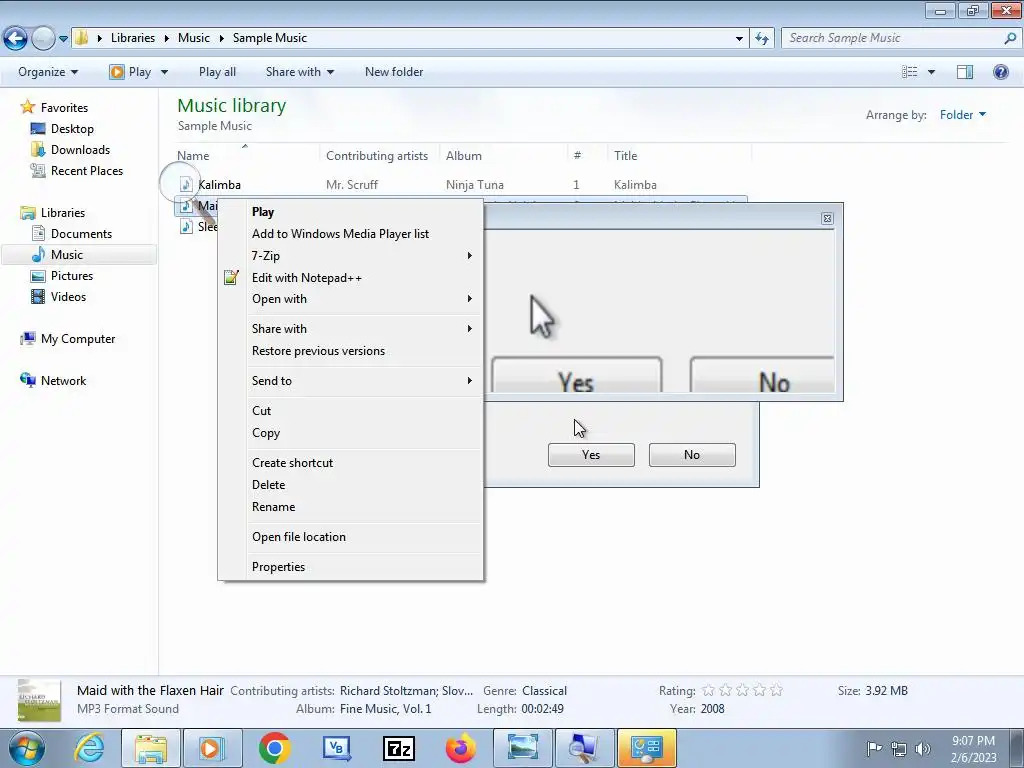Open the Organize menu

[x=48, y=72]
